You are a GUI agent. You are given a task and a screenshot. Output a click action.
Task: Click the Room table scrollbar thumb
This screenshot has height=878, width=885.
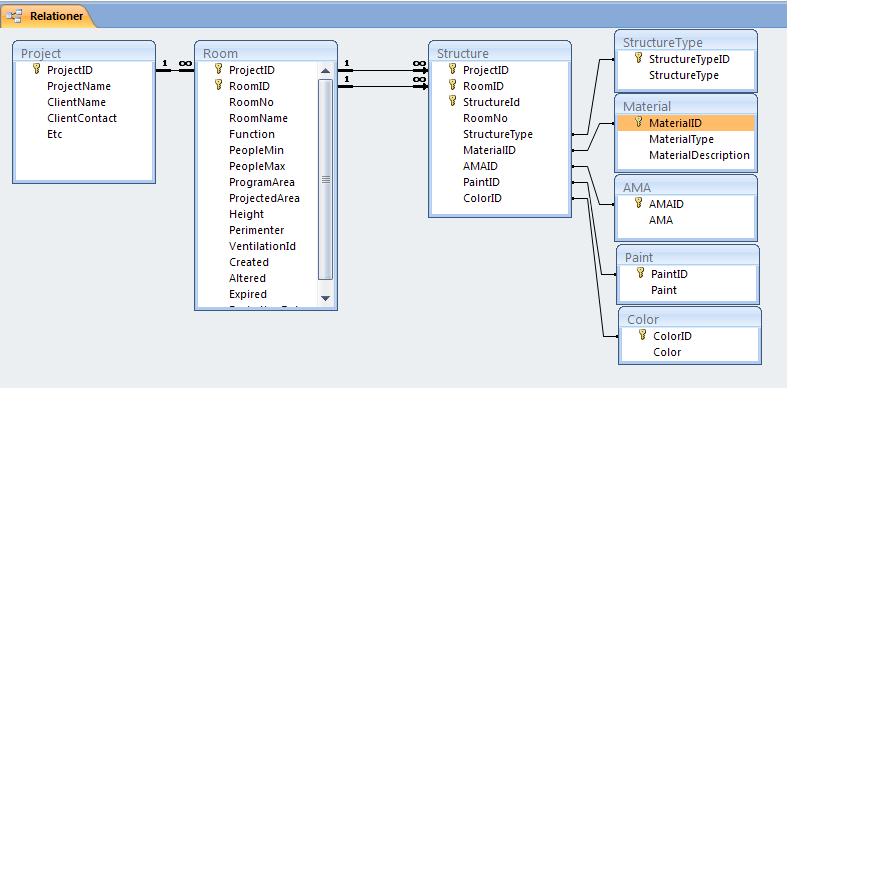(x=325, y=179)
